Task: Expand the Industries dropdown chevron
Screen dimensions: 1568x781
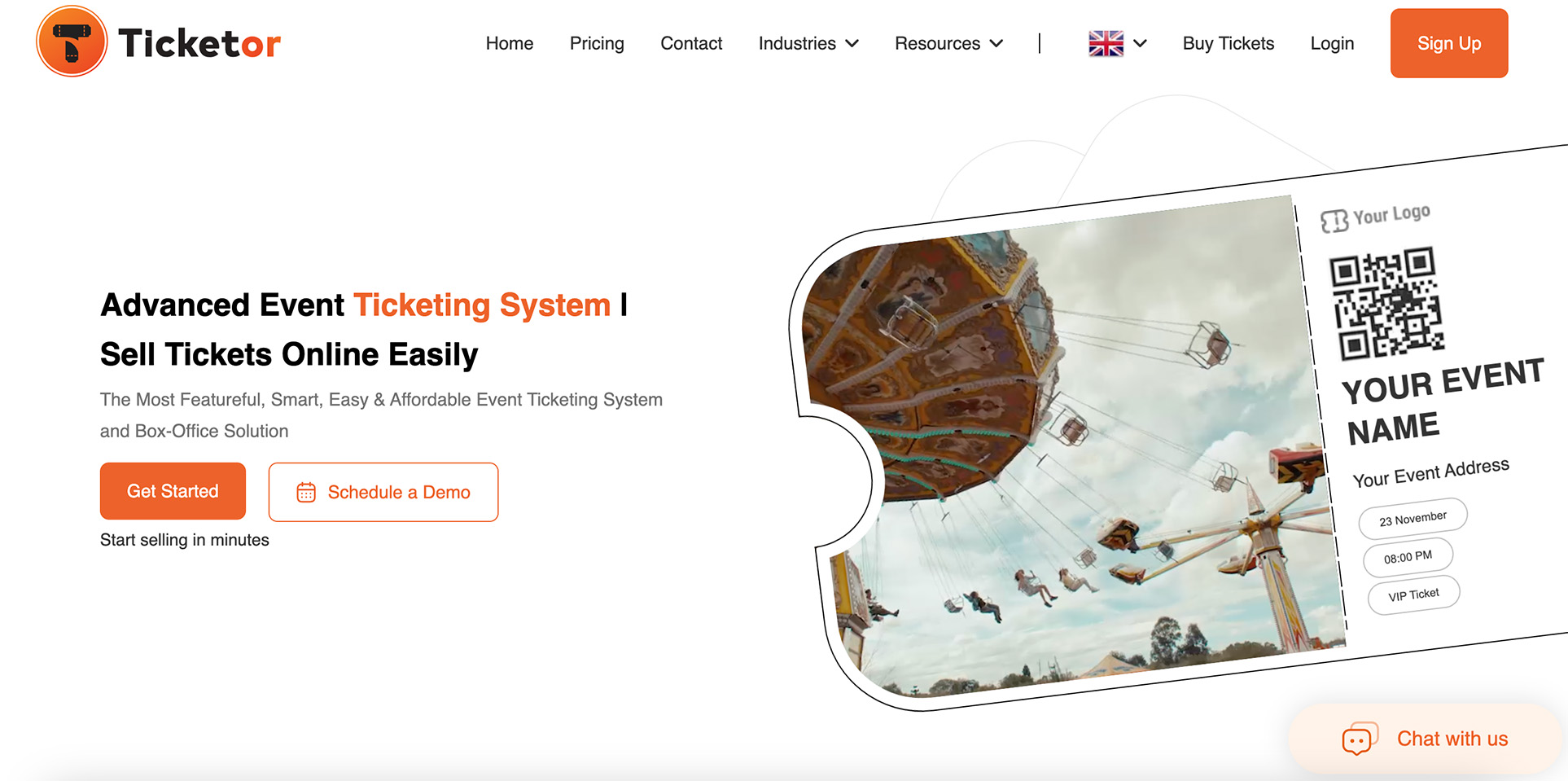Action: 852,43
